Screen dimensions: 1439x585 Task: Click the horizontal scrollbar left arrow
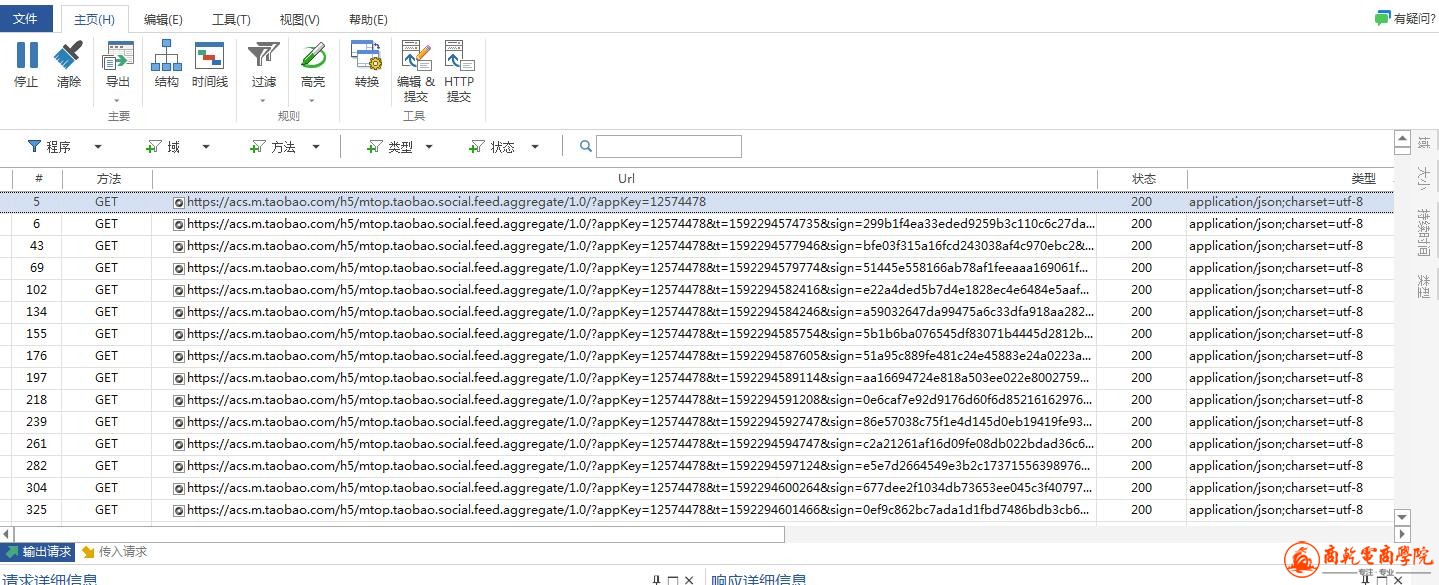coord(6,534)
